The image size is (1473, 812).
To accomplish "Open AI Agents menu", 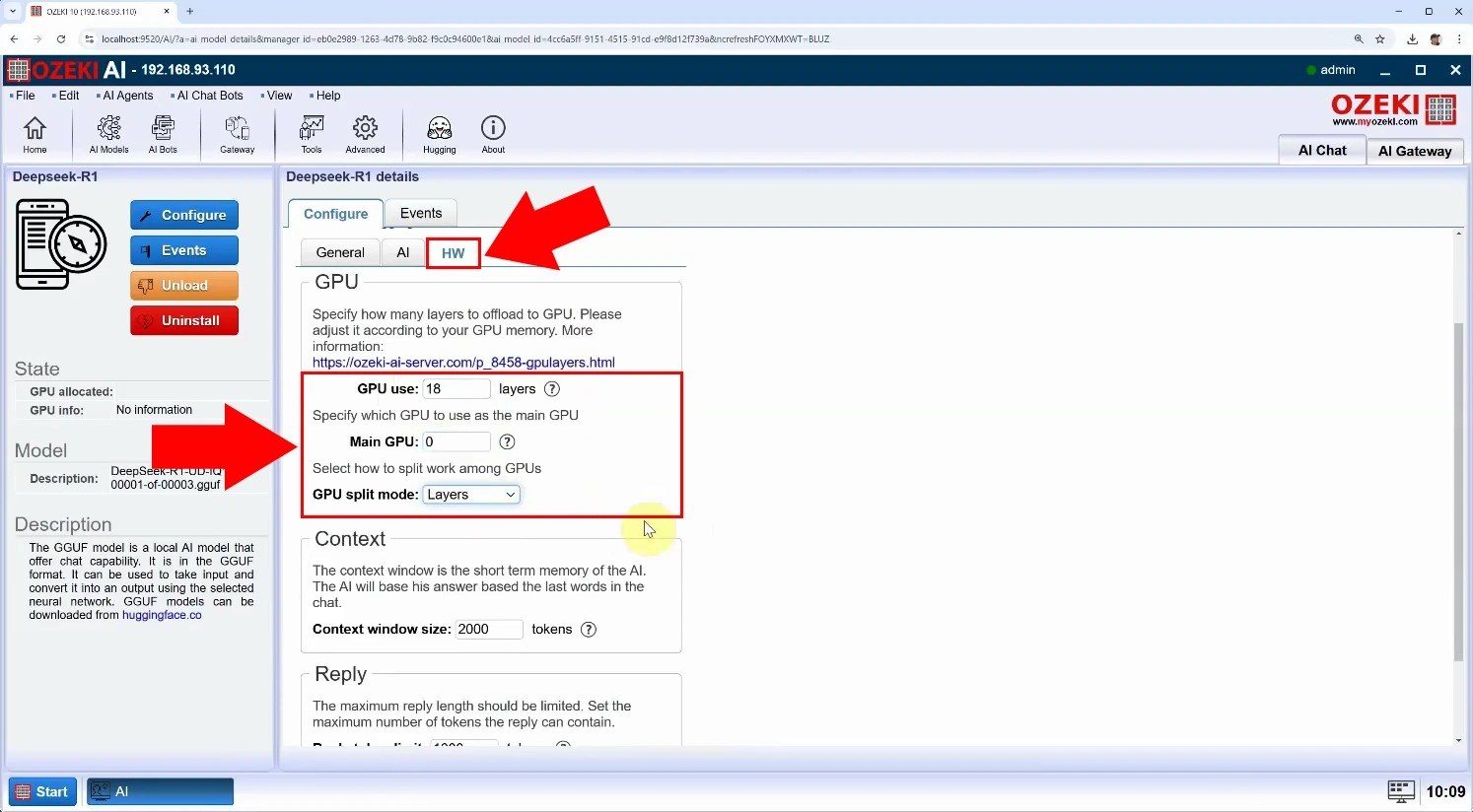I will tap(127, 96).
